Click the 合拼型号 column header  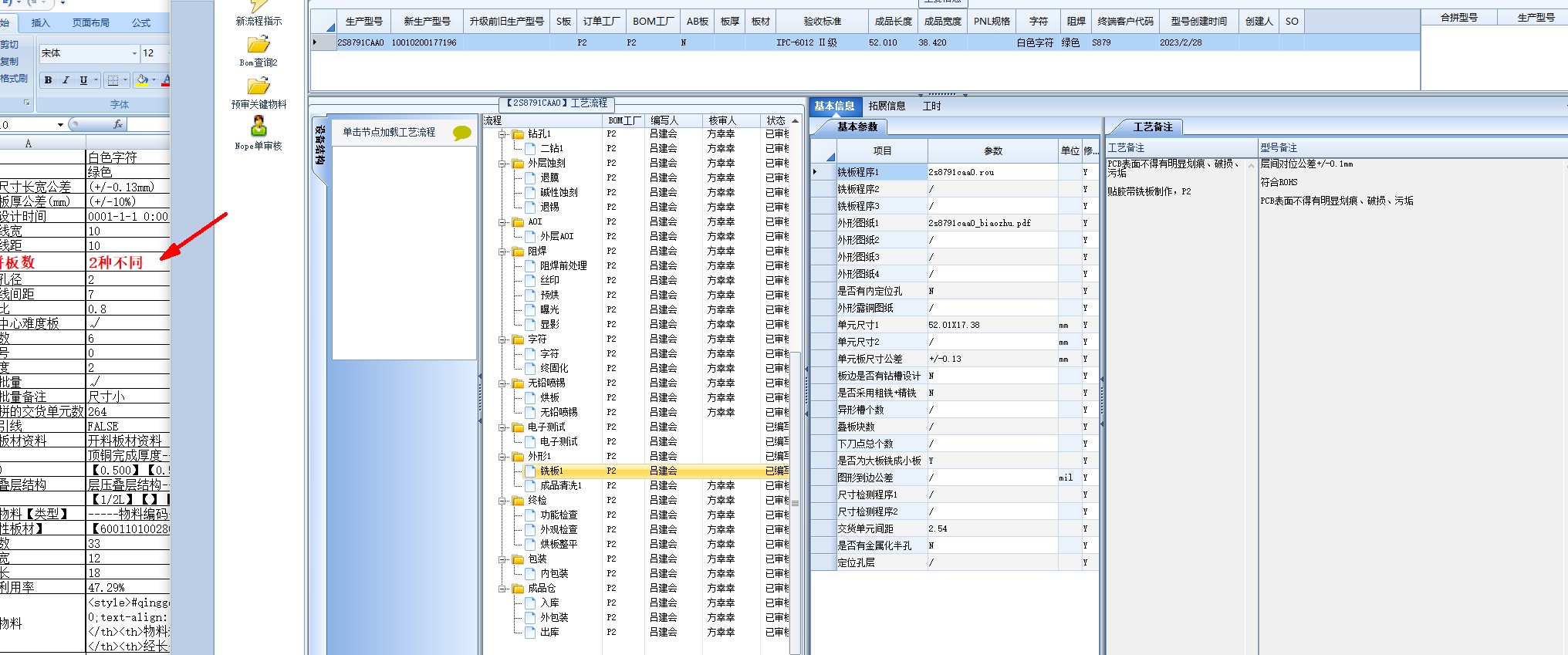pos(1458,17)
